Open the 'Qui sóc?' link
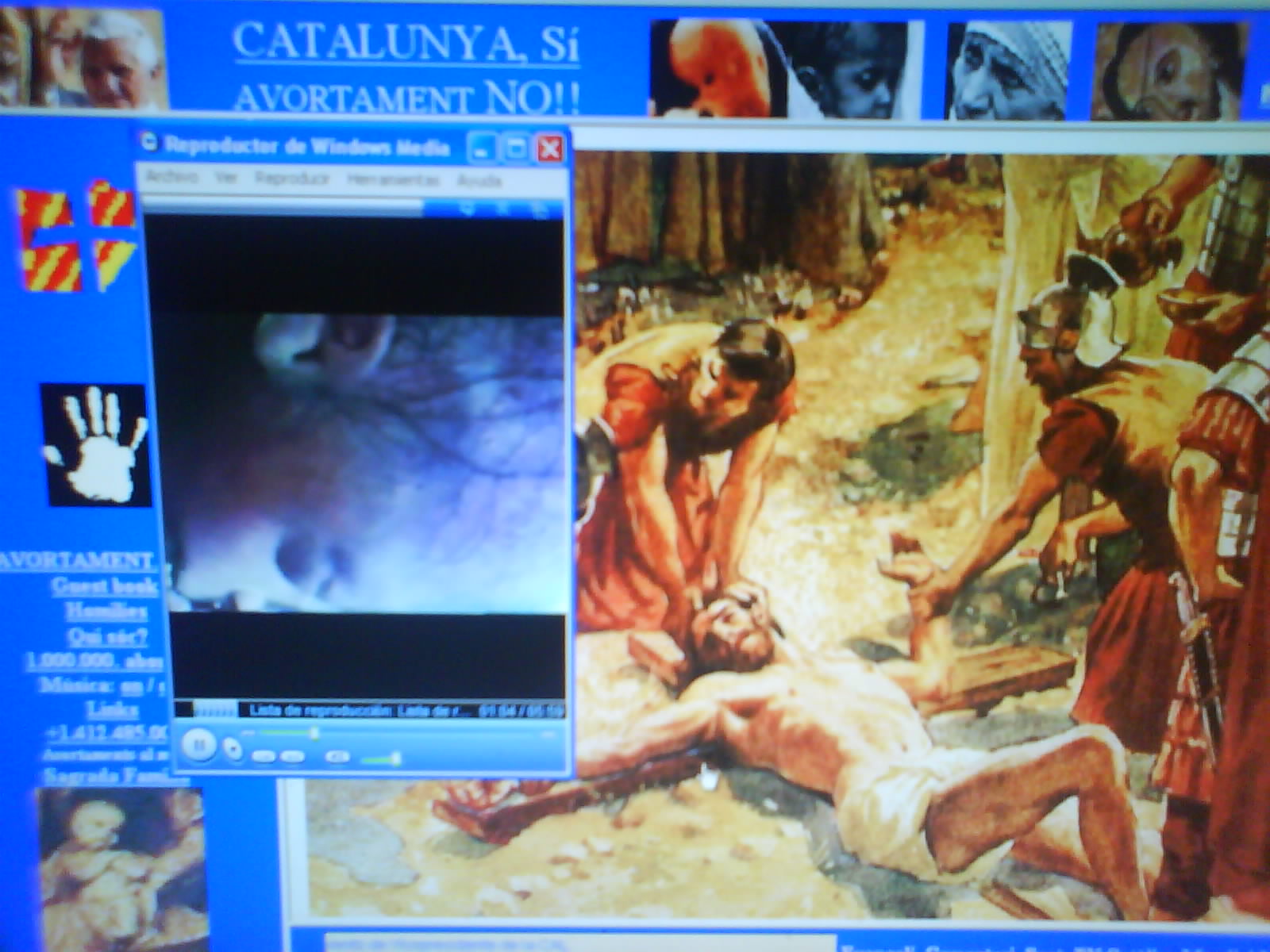Screen dimensions: 1270x952 click(x=107, y=636)
